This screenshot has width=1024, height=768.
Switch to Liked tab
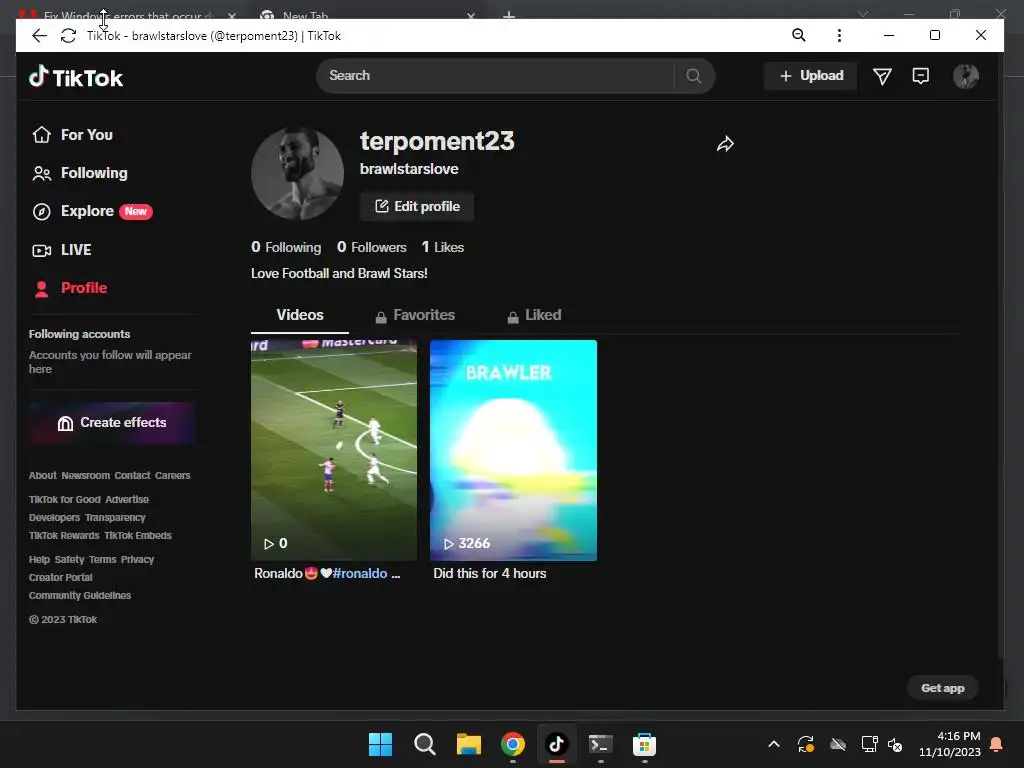[x=534, y=315]
